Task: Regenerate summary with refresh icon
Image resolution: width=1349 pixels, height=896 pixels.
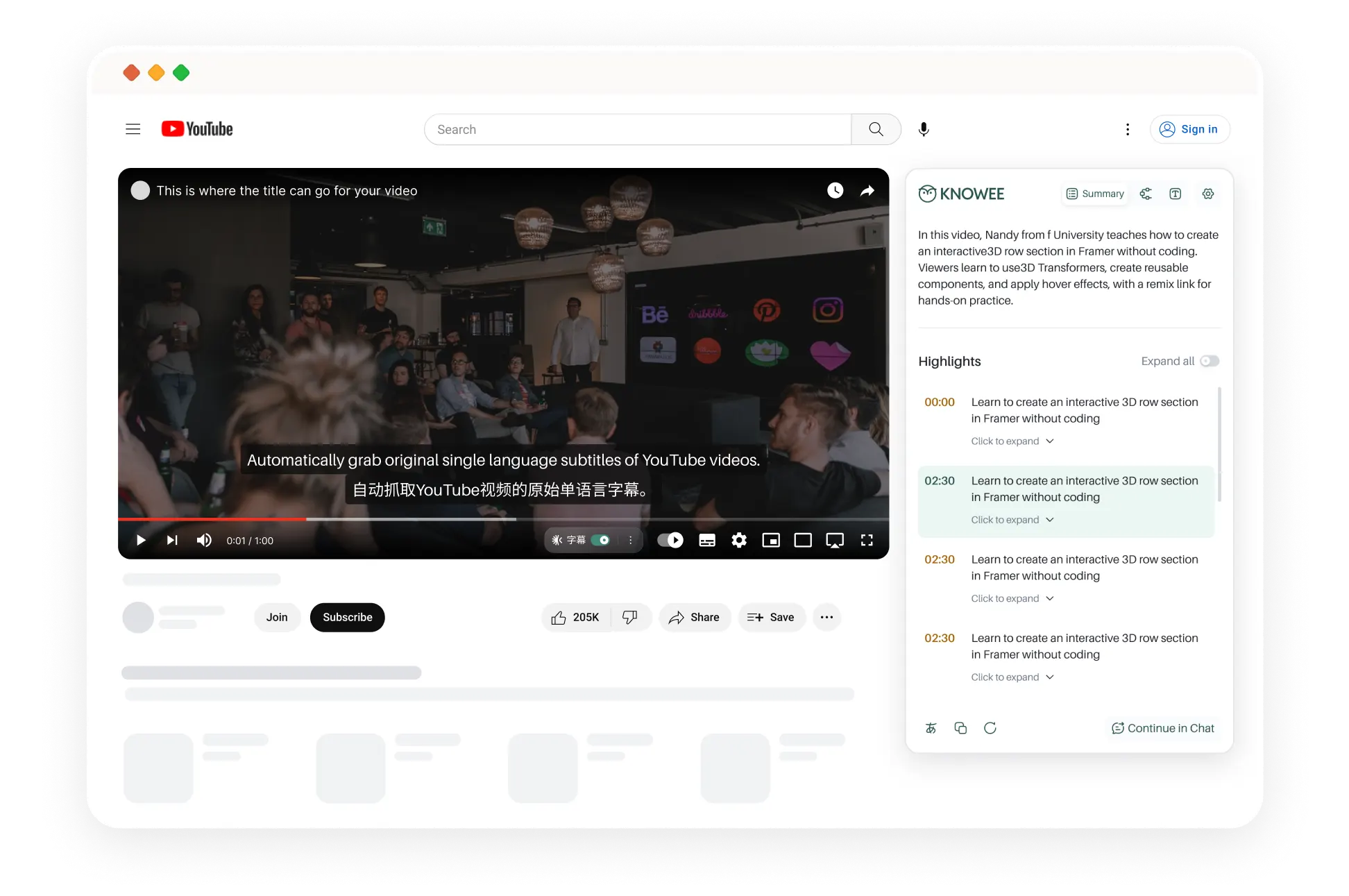Action: (x=990, y=728)
